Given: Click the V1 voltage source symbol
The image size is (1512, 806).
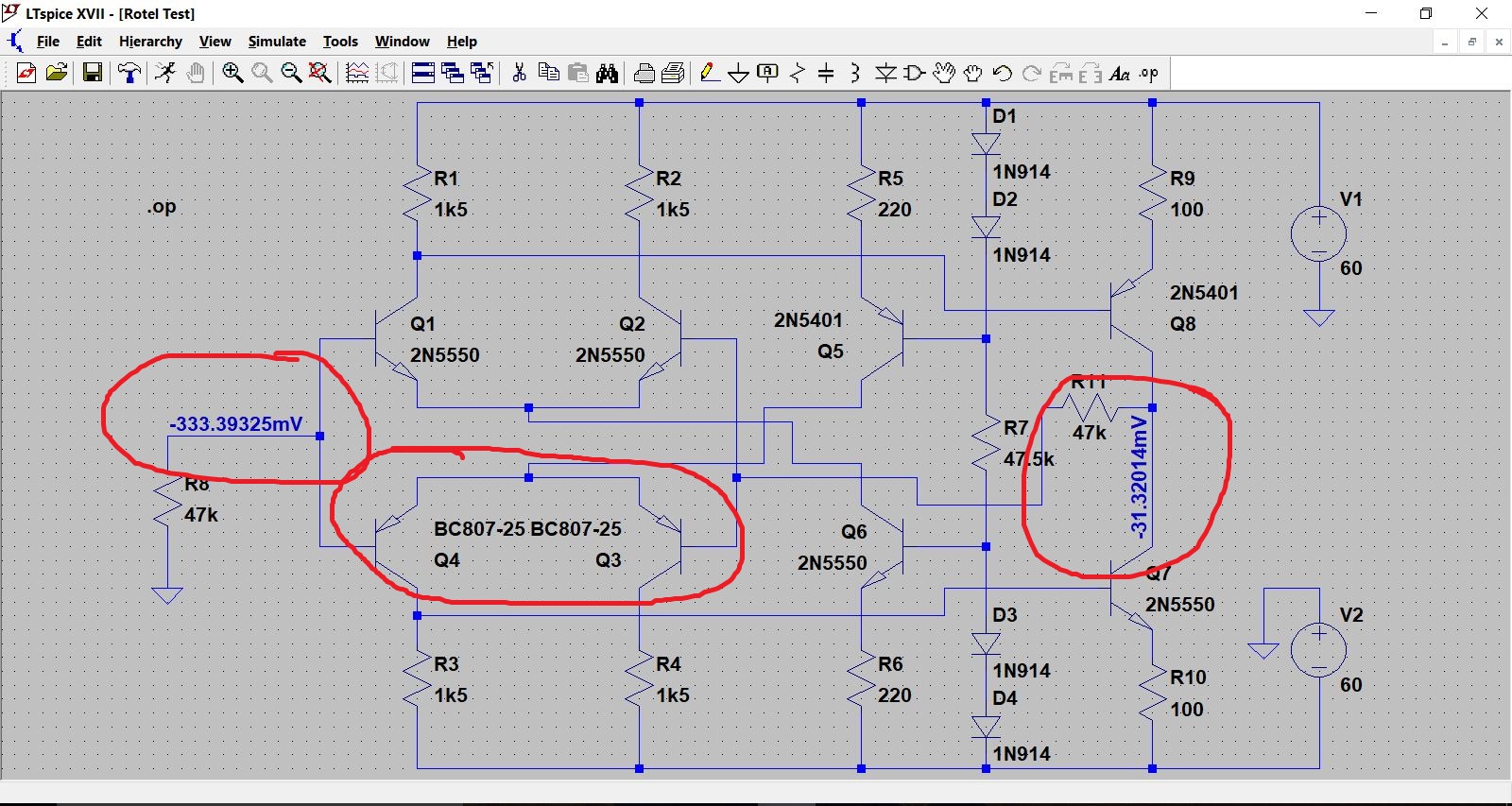Looking at the screenshot, I should tap(1319, 232).
